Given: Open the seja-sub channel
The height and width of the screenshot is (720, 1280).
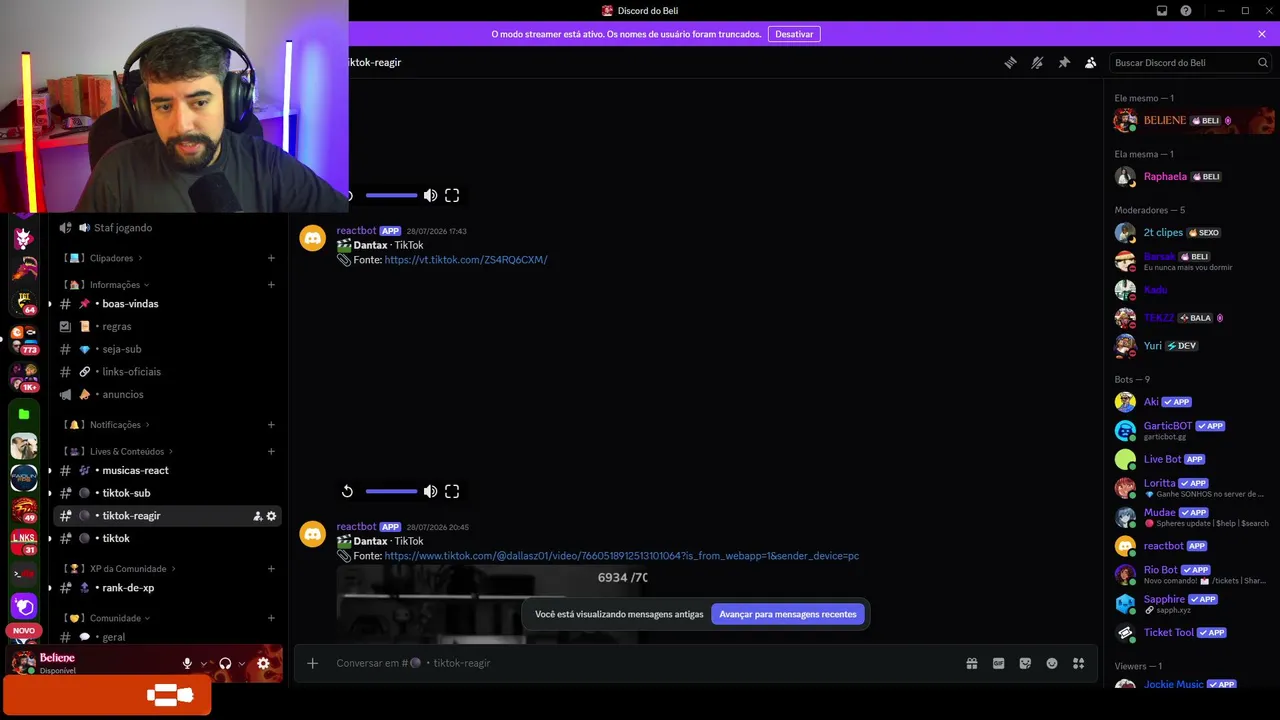Looking at the screenshot, I should (x=167, y=349).
